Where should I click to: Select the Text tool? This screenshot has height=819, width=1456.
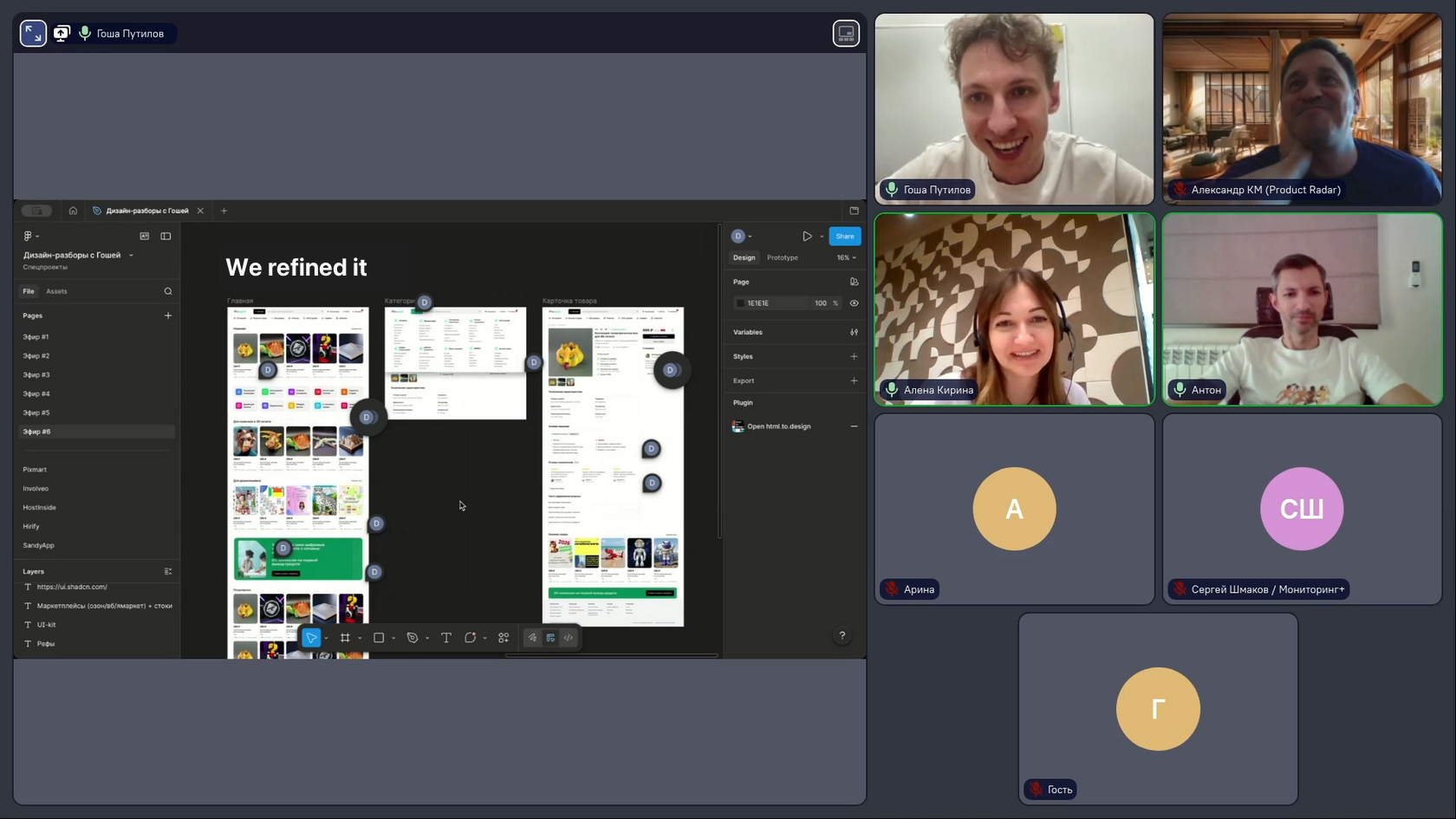click(446, 638)
